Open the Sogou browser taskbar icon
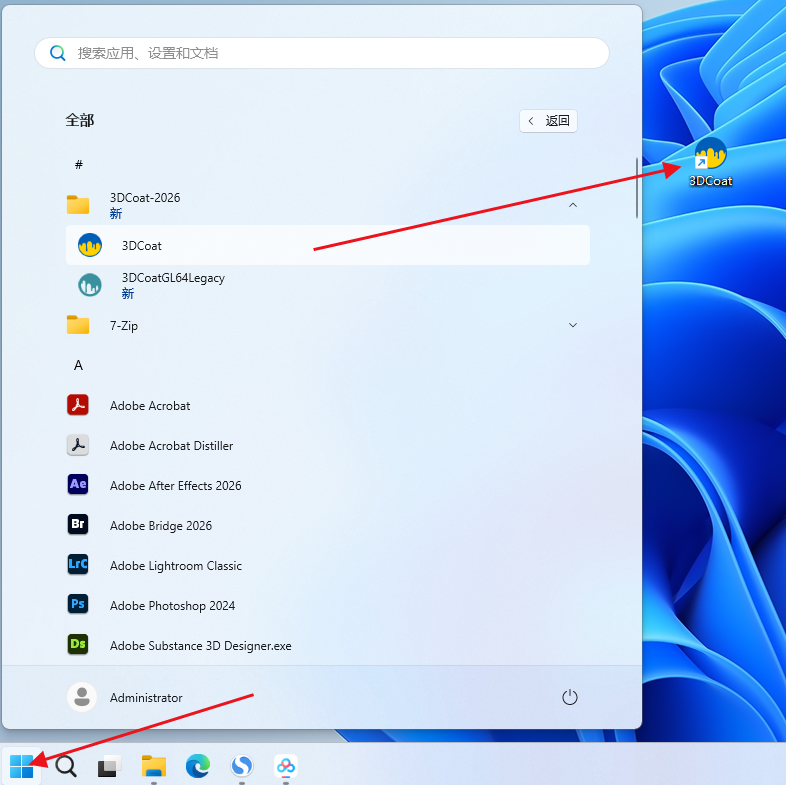Image resolution: width=786 pixels, height=785 pixels. click(242, 766)
